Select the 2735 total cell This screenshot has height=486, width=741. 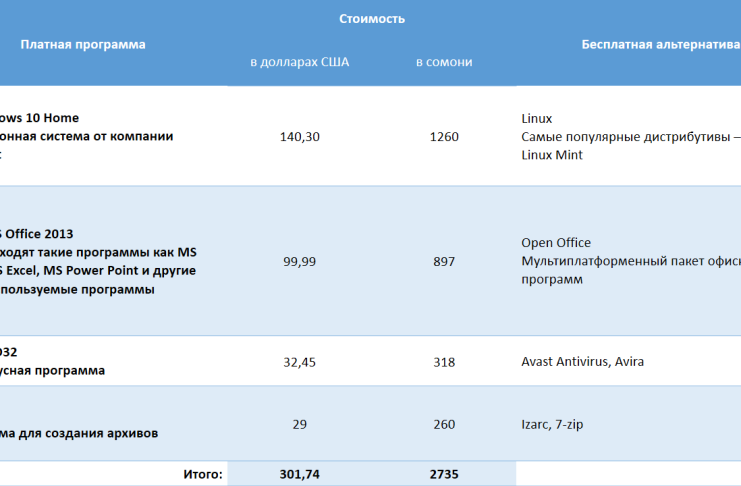pos(444,474)
